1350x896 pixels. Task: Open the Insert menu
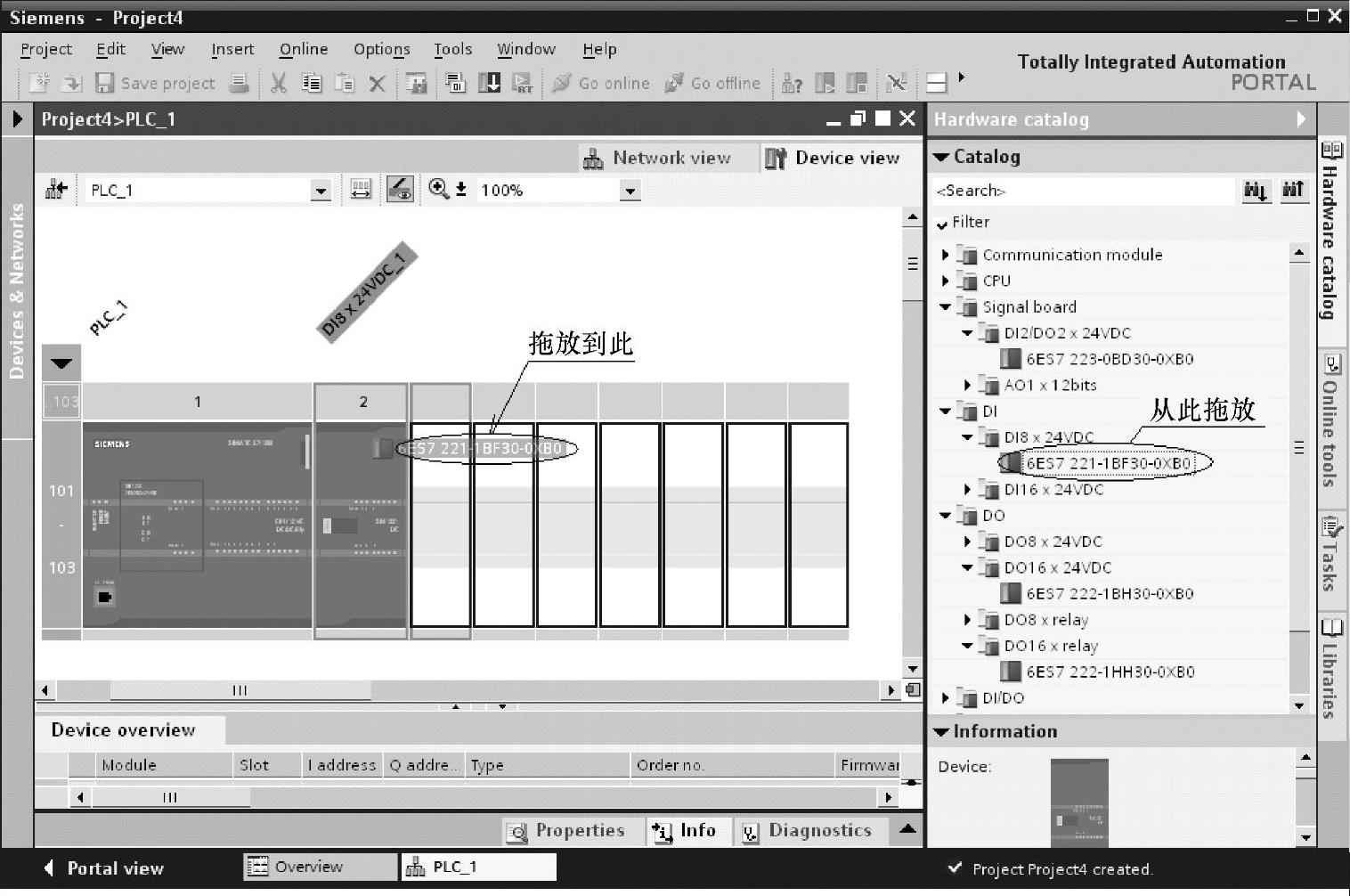[232, 49]
